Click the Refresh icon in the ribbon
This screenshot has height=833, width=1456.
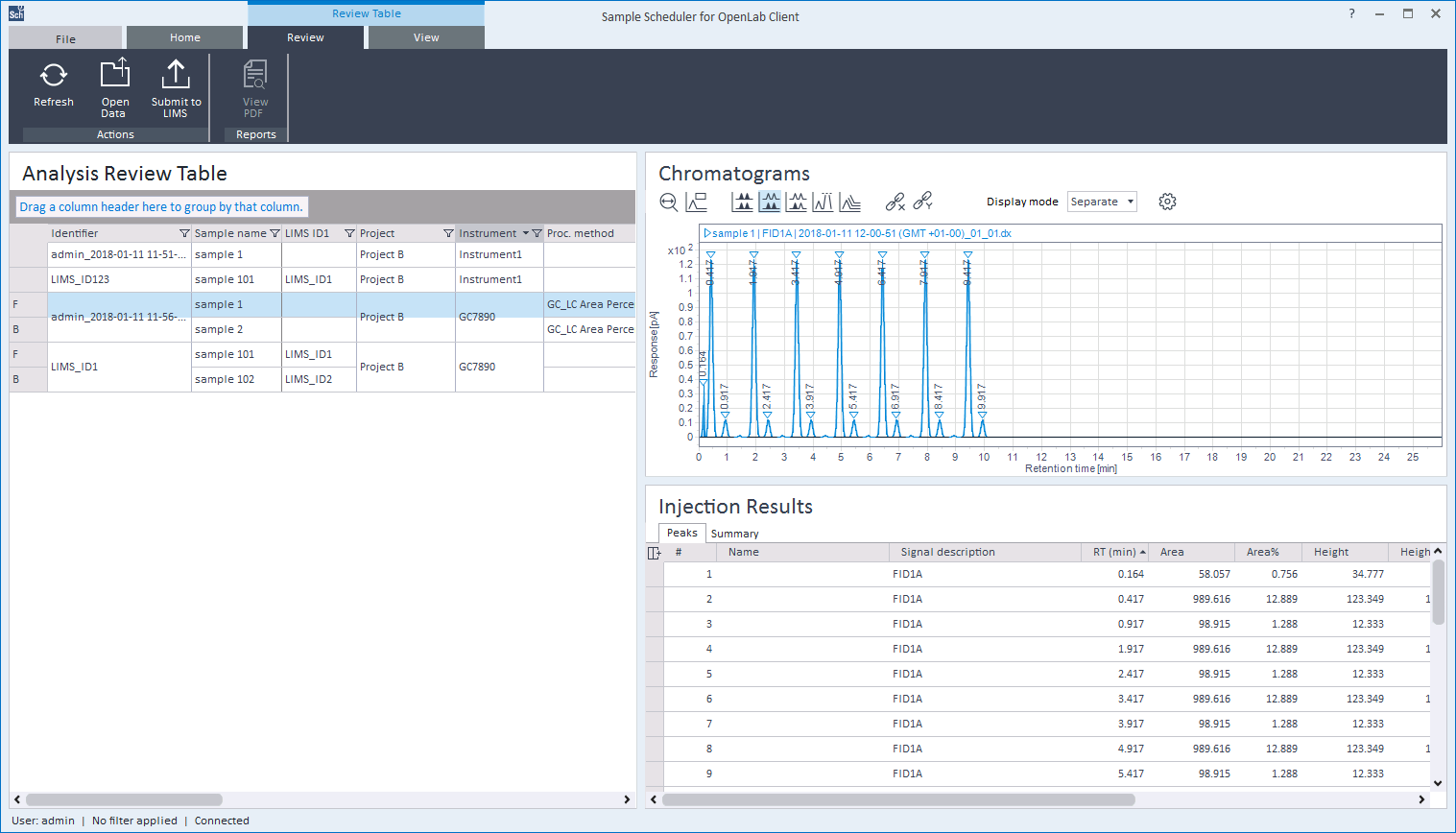(x=54, y=75)
